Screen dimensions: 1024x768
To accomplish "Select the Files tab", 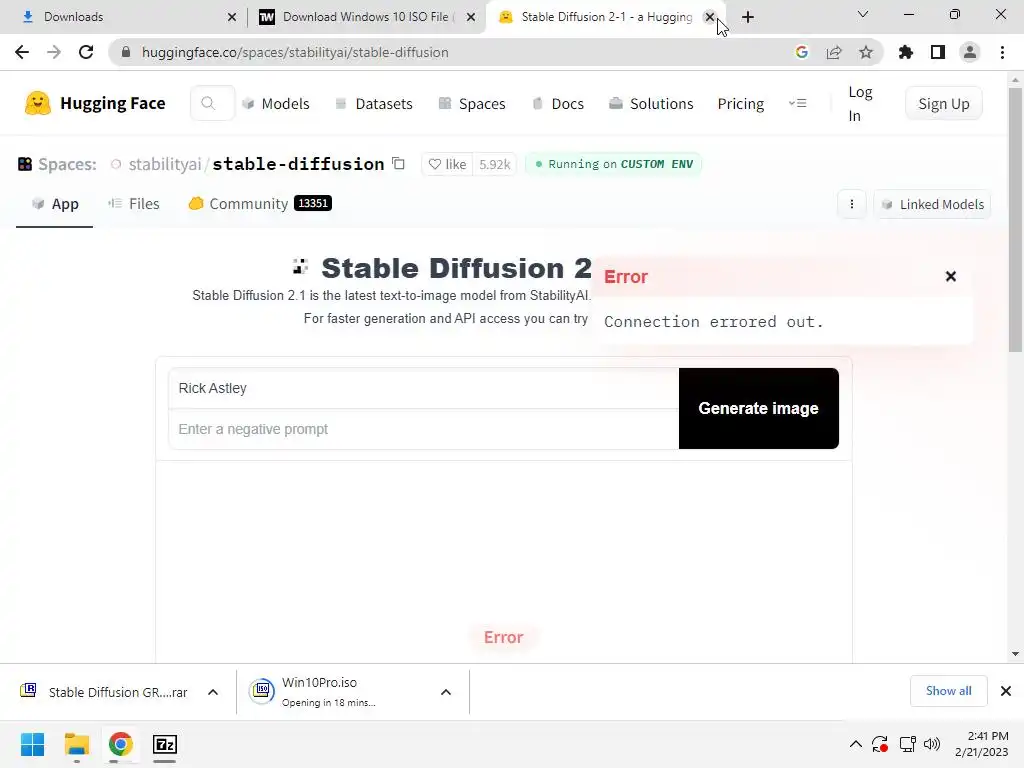I will coord(134,204).
